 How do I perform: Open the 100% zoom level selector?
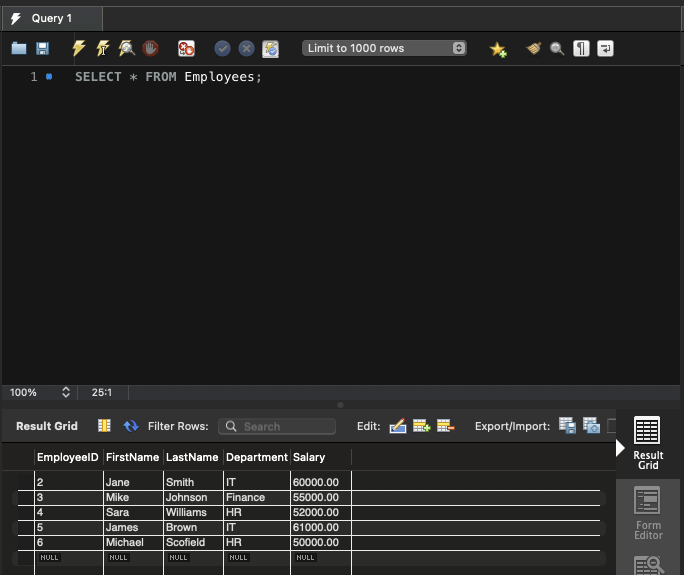(40, 393)
